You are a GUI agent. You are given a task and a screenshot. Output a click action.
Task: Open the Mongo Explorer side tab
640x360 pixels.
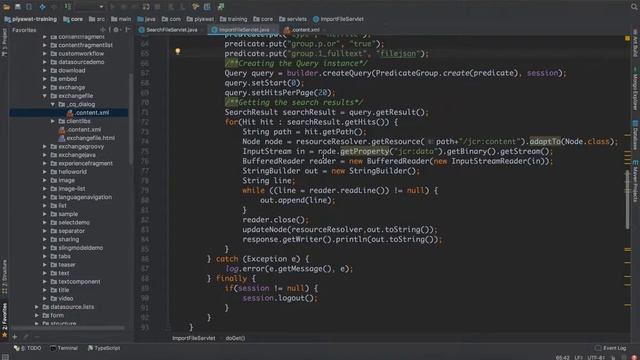point(636,88)
